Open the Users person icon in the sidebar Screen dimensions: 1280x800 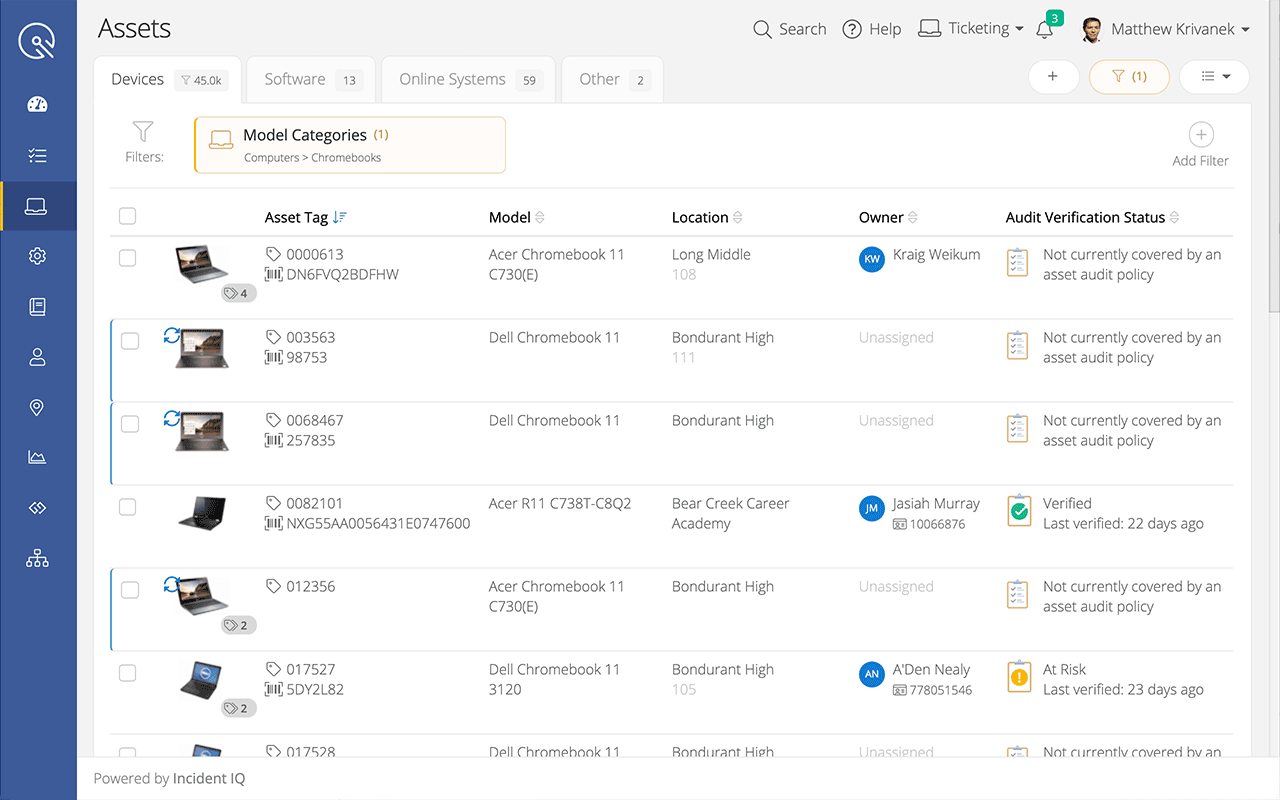tap(38, 356)
